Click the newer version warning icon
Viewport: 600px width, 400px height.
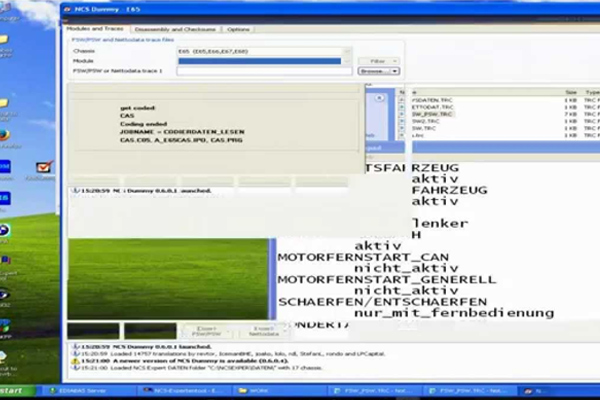click(72, 360)
